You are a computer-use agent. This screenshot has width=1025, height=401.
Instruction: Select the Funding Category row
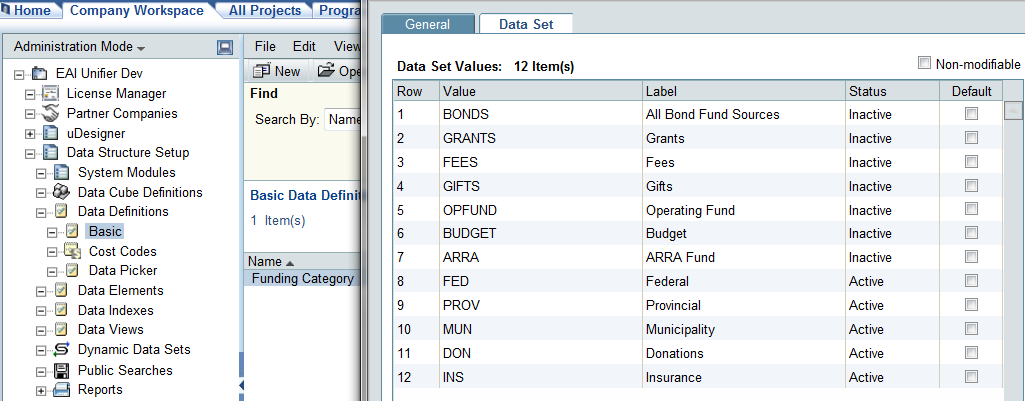(x=301, y=279)
